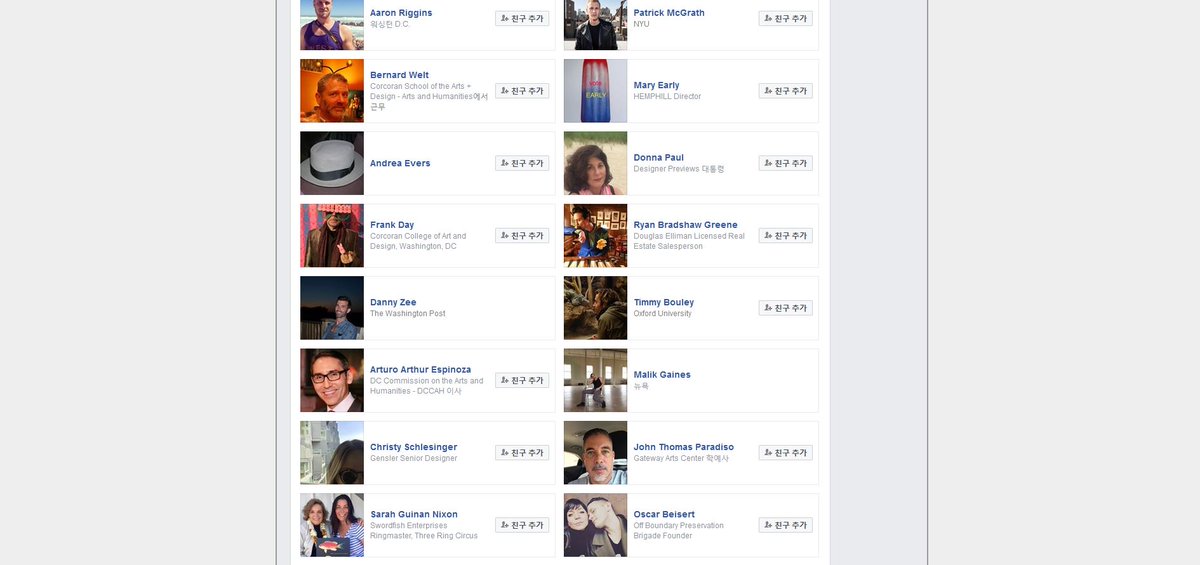The image size is (1200, 565).
Task: Add Mary Early as friend
Action: (785, 91)
